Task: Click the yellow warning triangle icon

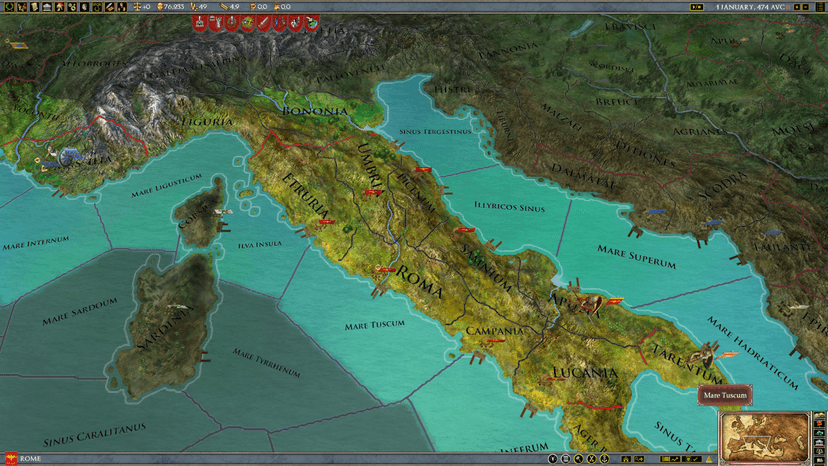Action: 709,460
